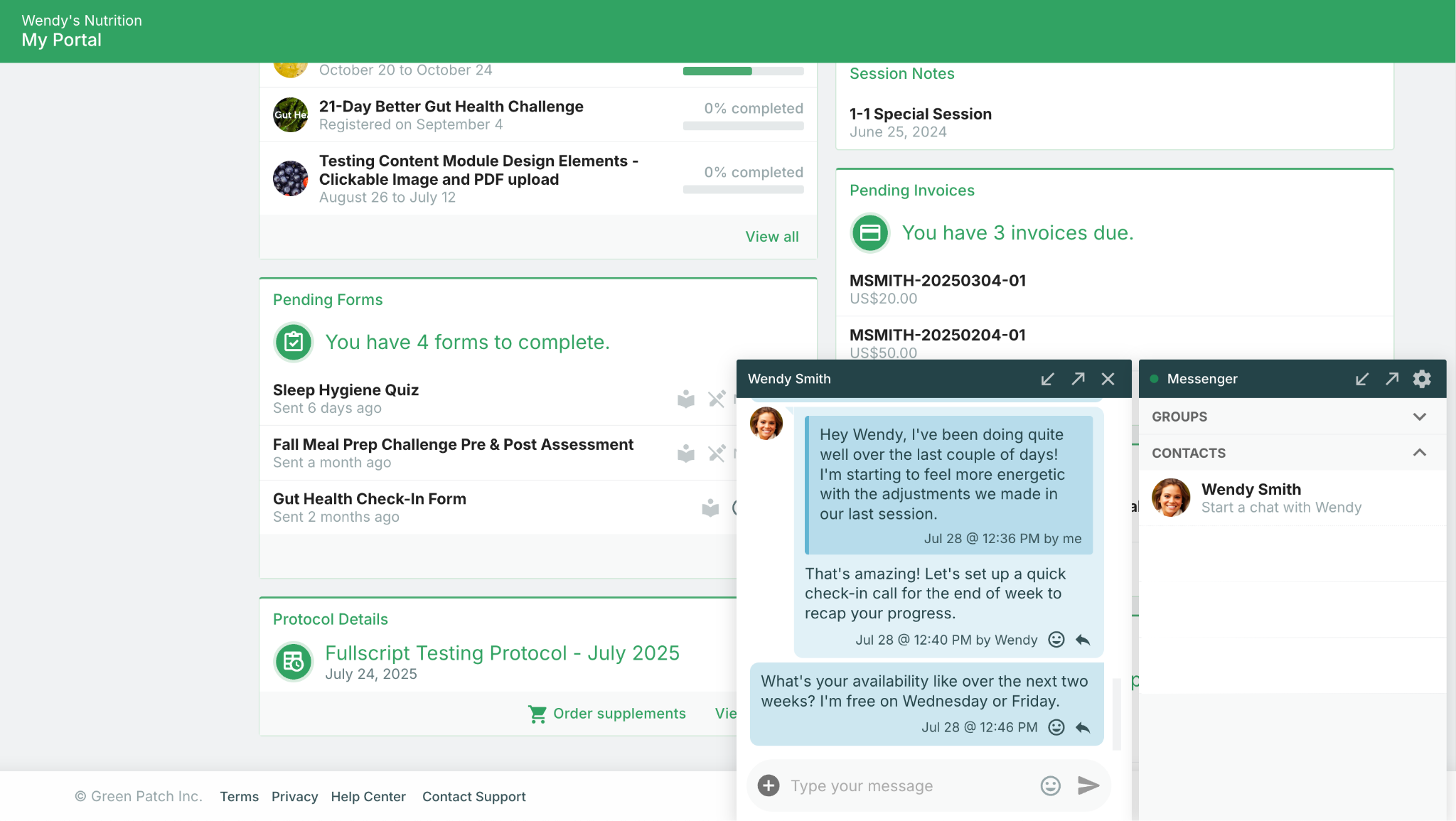Reply to Wendy's check-in call message
Viewport: 1456px width, 821px height.
tap(1082, 640)
